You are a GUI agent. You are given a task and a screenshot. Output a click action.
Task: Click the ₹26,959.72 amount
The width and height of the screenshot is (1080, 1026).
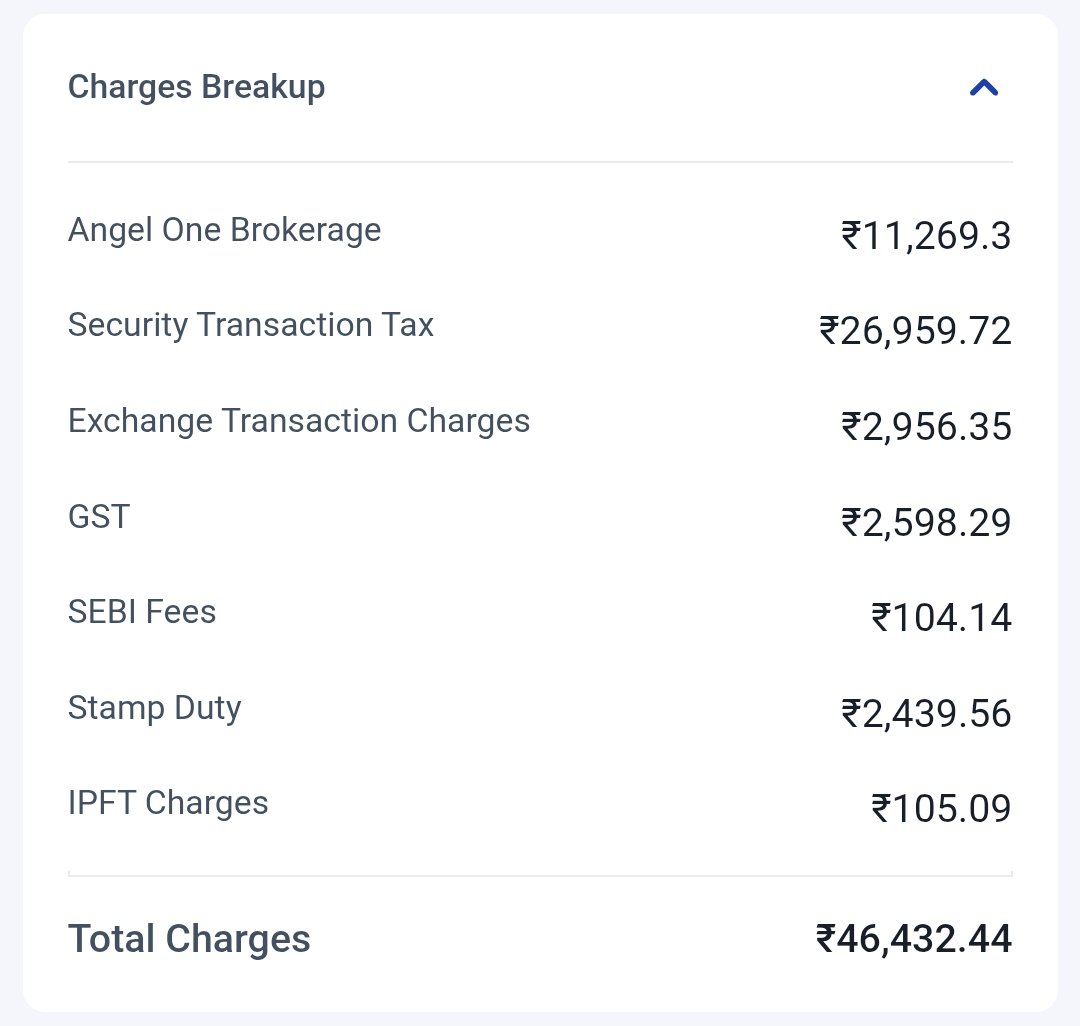[915, 331]
